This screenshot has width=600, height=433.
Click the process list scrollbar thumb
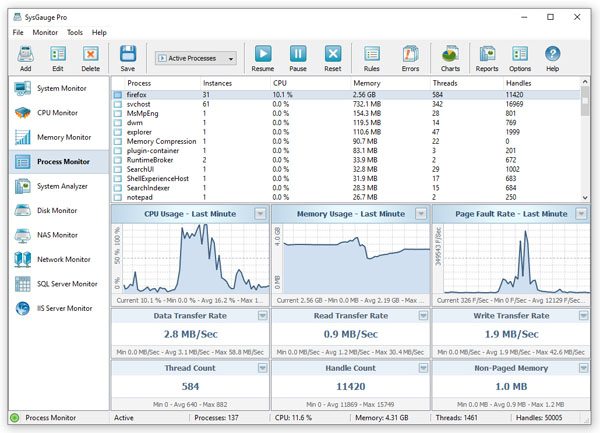[x=585, y=101]
